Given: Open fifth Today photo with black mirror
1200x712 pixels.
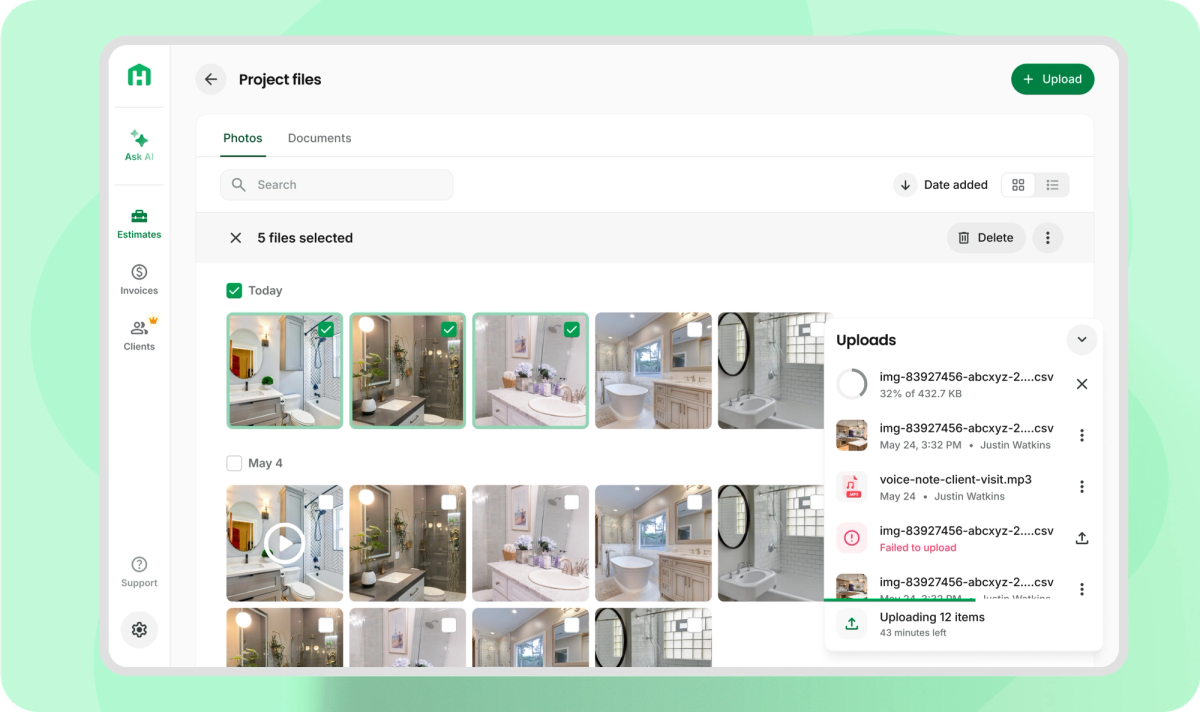Looking at the screenshot, I should pos(770,371).
